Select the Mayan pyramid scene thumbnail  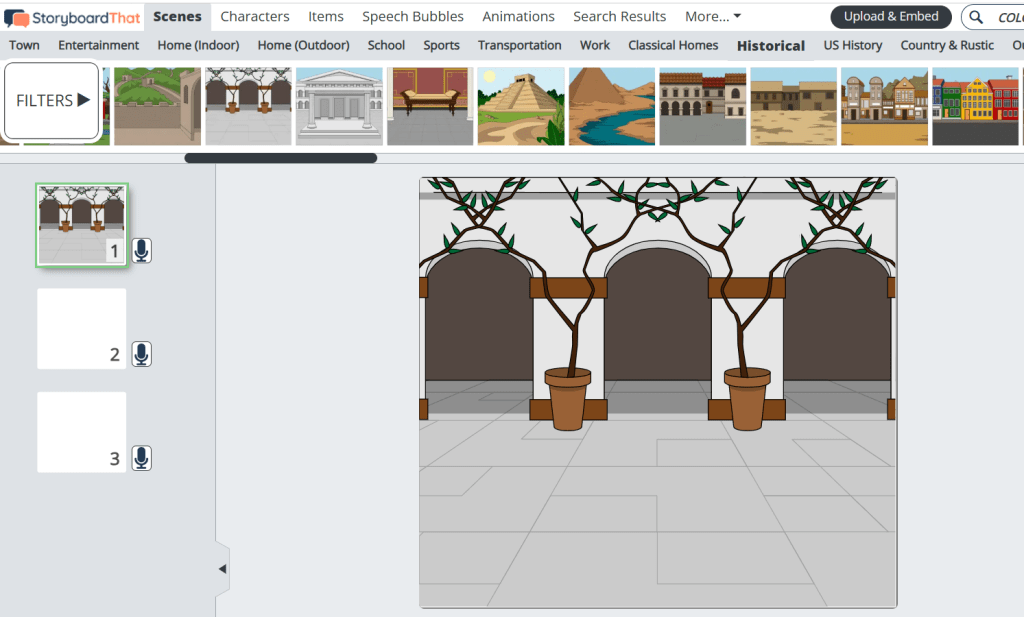(x=520, y=106)
